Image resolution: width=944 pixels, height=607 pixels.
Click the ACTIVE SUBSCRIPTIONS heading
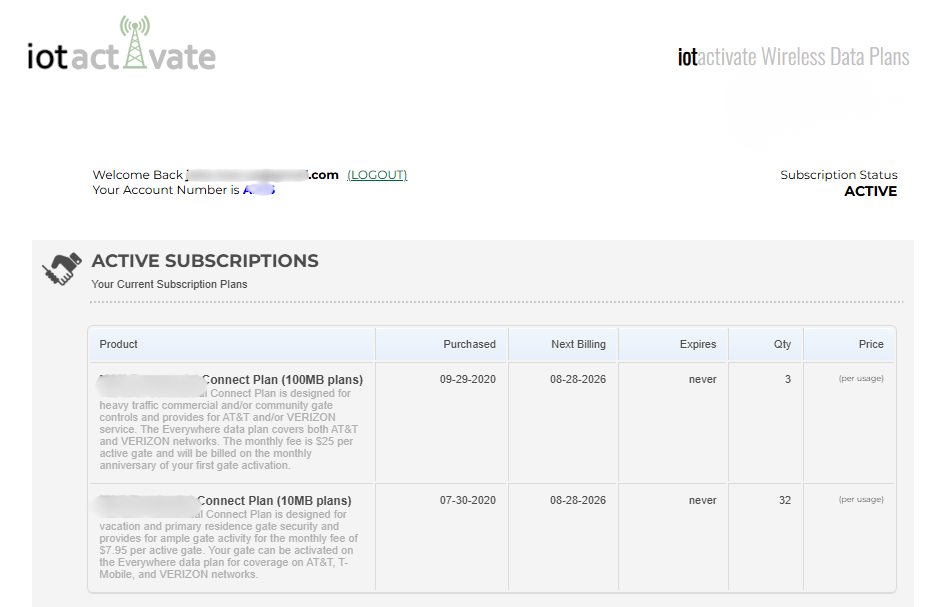point(205,261)
